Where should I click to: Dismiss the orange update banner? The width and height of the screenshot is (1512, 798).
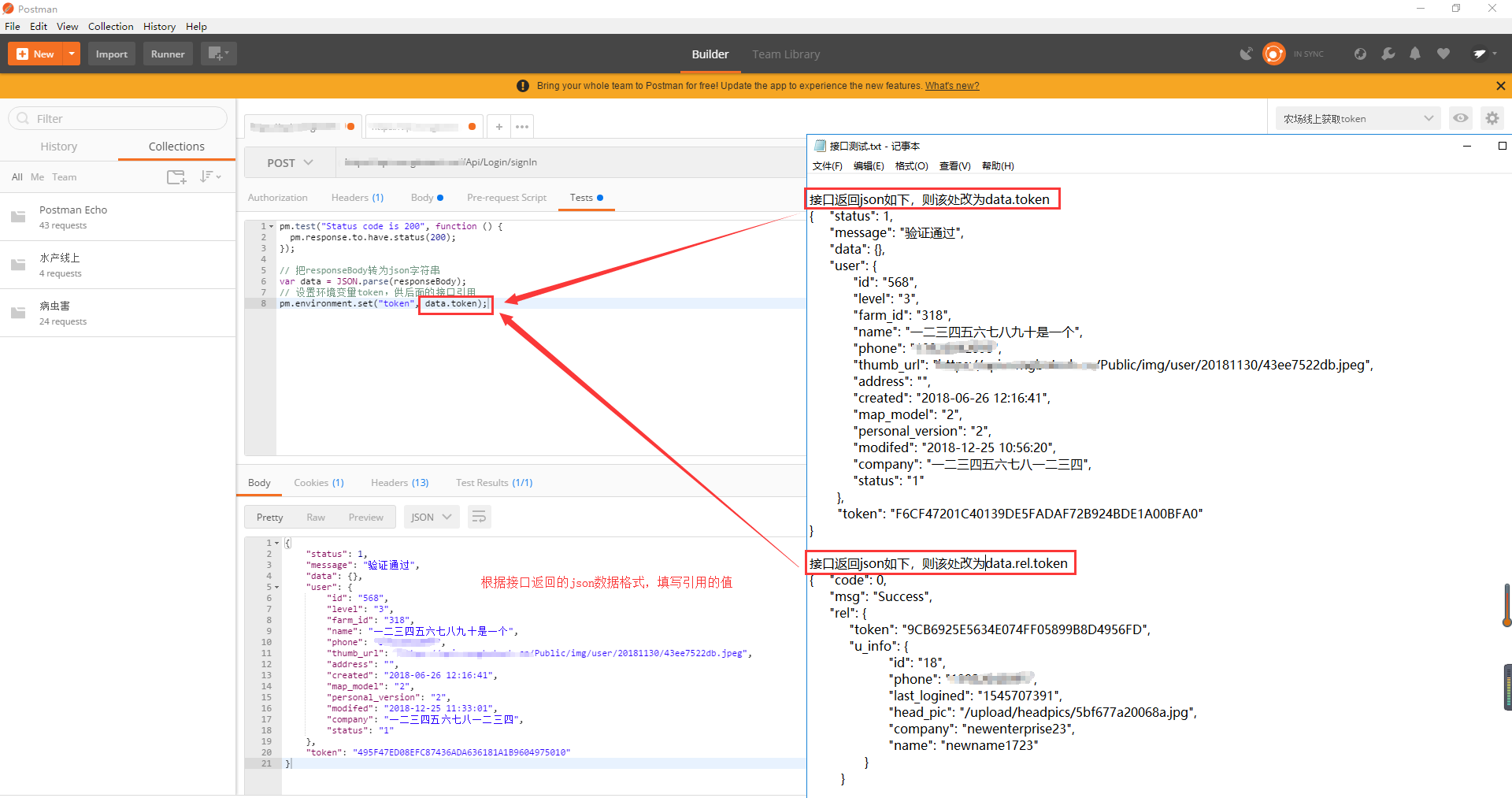(x=1500, y=86)
